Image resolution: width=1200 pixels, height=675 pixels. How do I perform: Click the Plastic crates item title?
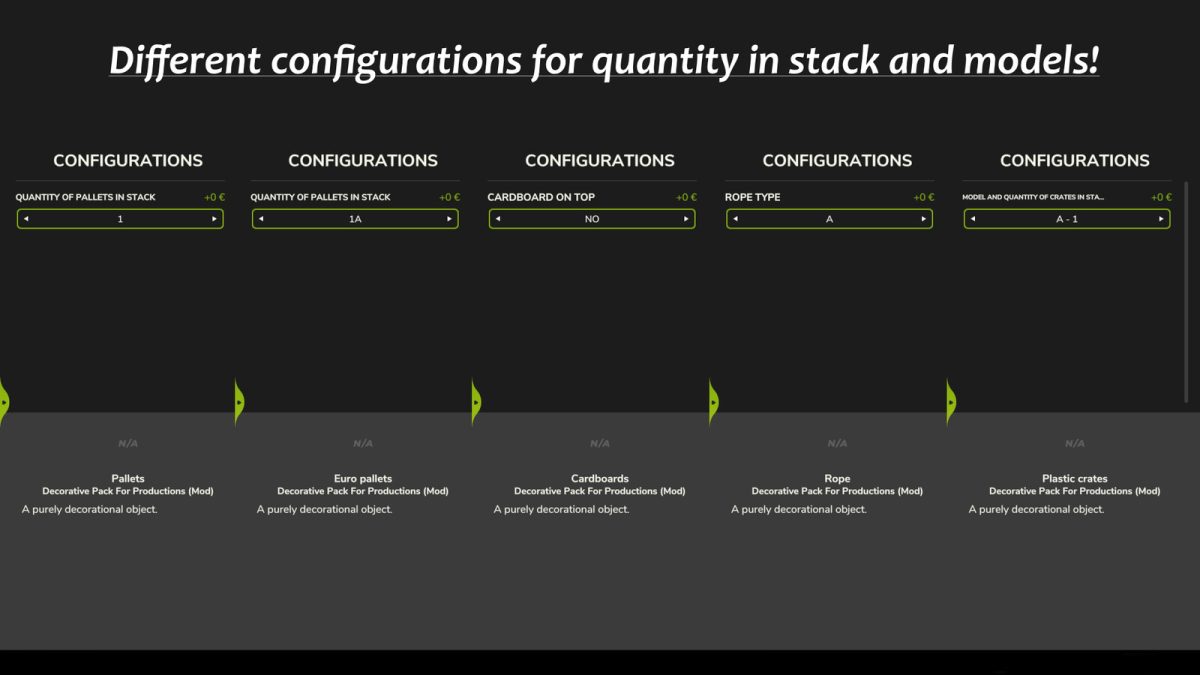point(1074,479)
